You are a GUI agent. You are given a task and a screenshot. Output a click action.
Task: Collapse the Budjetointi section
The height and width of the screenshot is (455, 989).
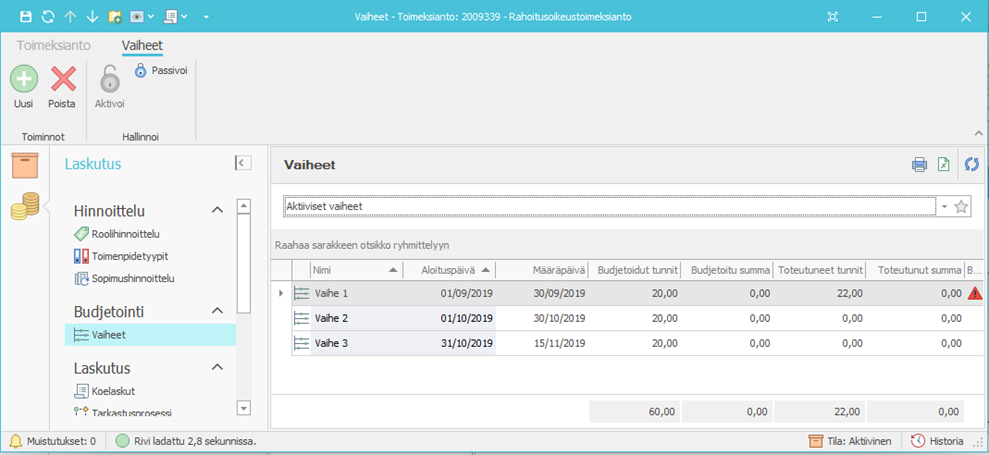click(x=216, y=311)
